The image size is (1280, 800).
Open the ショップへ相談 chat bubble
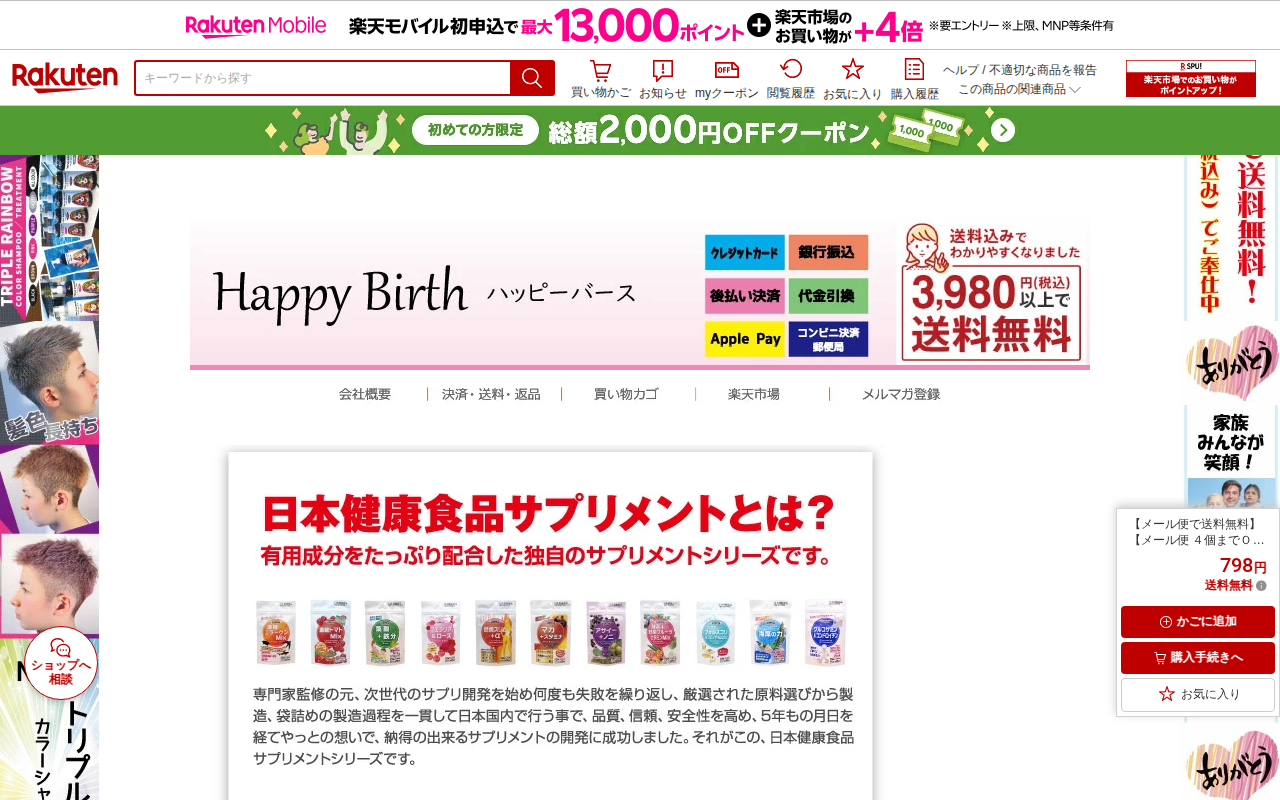pyautogui.click(x=61, y=662)
